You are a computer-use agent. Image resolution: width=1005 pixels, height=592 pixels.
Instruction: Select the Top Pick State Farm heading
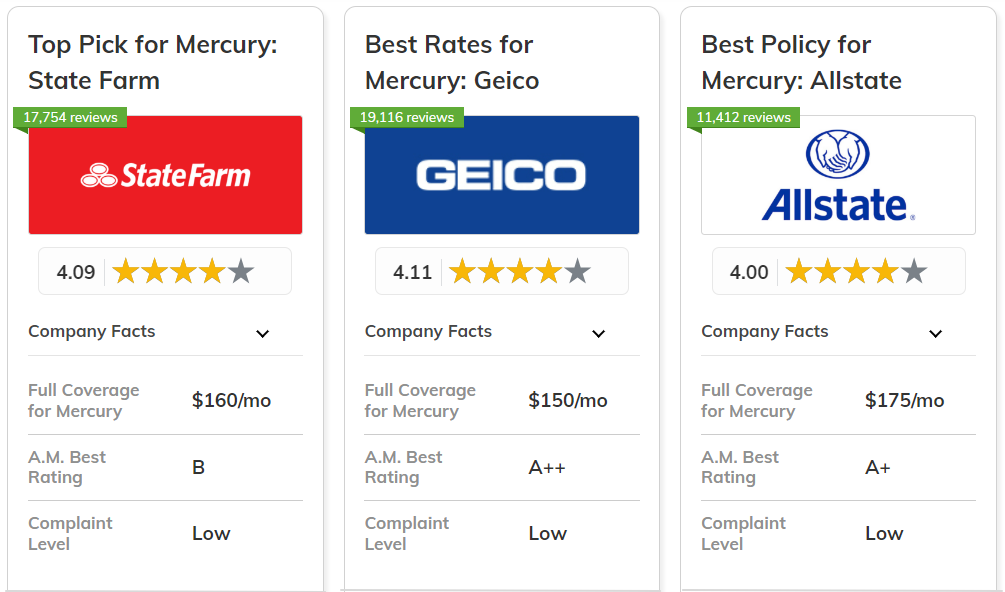point(152,62)
